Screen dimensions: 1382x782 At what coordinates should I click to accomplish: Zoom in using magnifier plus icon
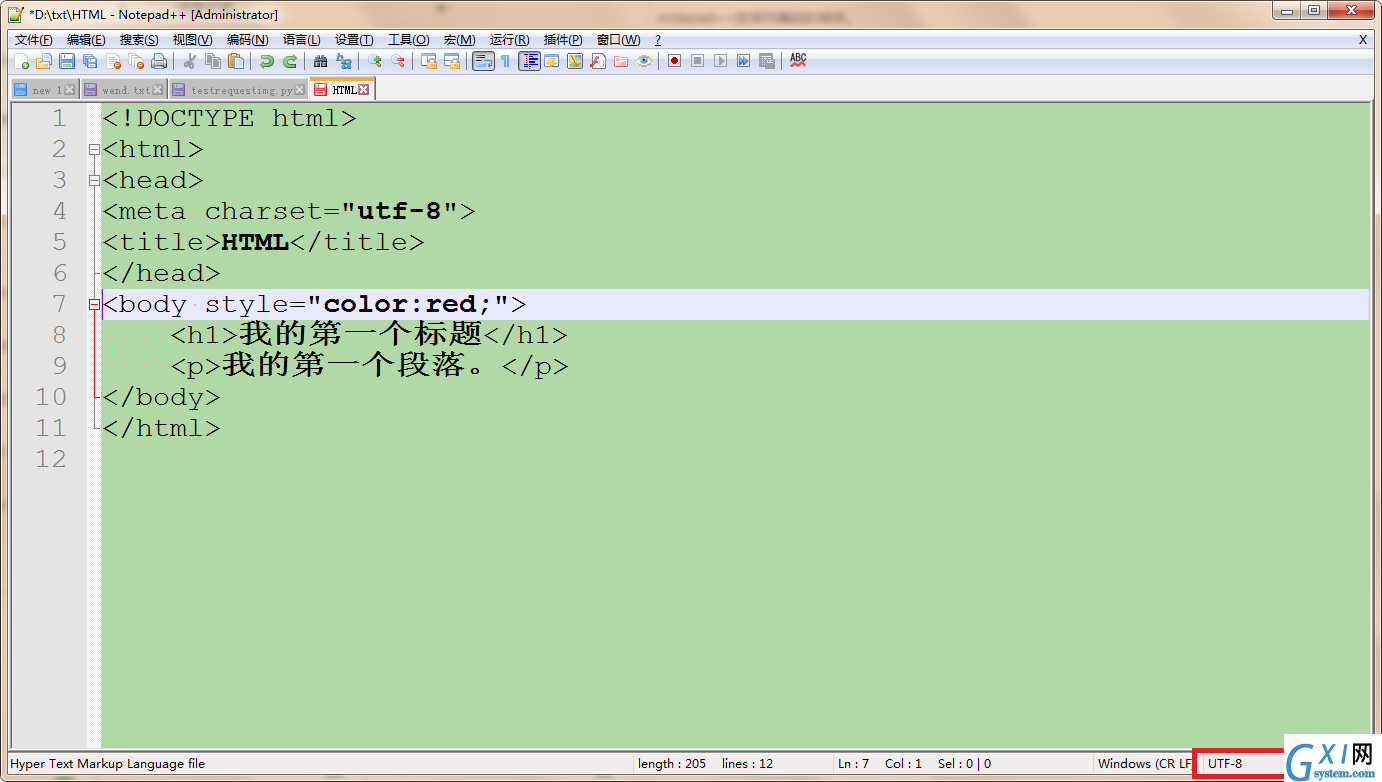click(x=375, y=61)
